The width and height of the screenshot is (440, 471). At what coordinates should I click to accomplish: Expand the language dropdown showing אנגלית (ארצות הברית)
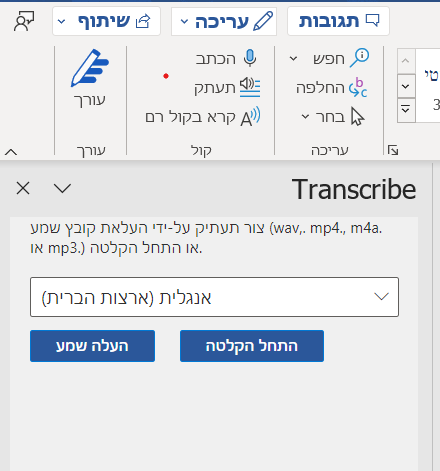coord(214,297)
